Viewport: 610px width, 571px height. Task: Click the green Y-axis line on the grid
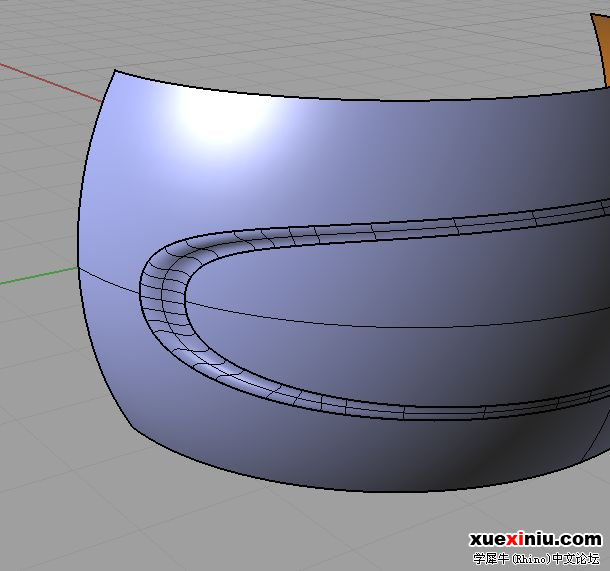[x=38, y=275]
